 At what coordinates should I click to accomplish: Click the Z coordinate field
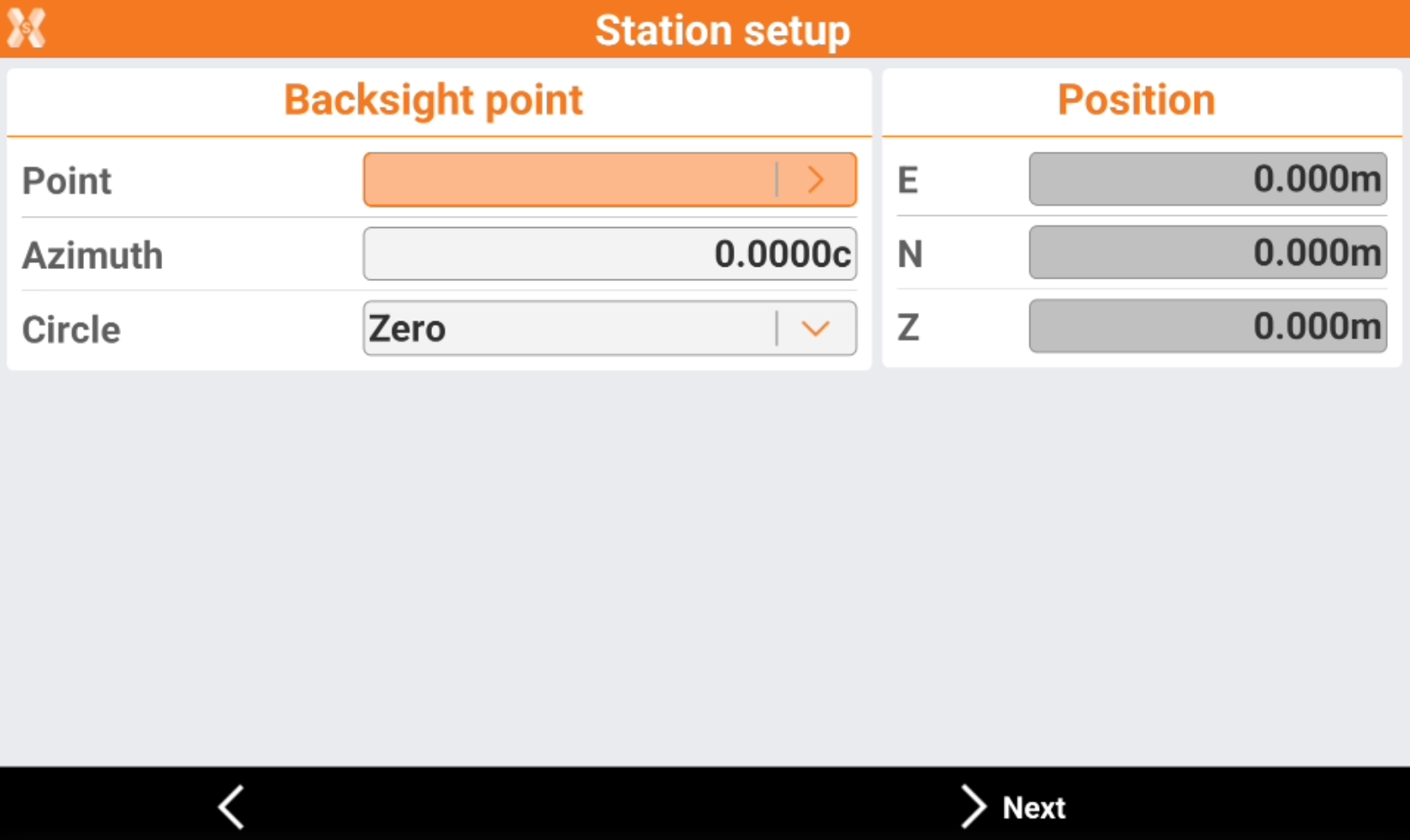tap(1207, 326)
